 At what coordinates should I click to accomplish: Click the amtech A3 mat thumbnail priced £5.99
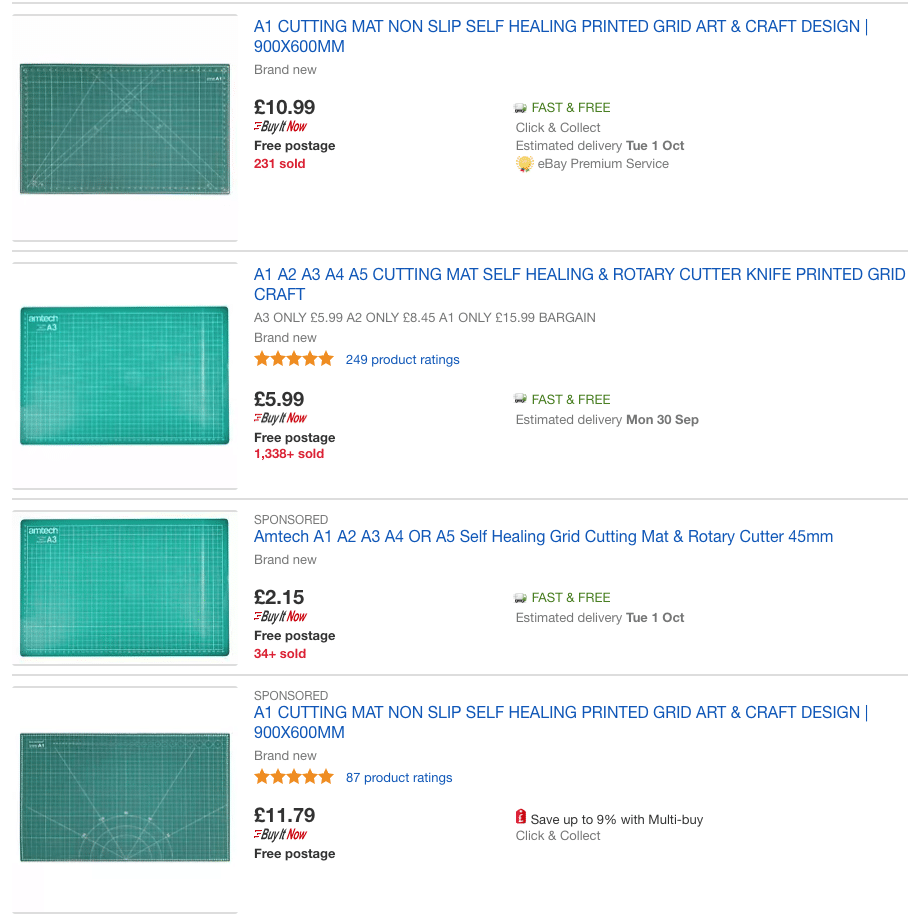pyautogui.click(x=124, y=375)
